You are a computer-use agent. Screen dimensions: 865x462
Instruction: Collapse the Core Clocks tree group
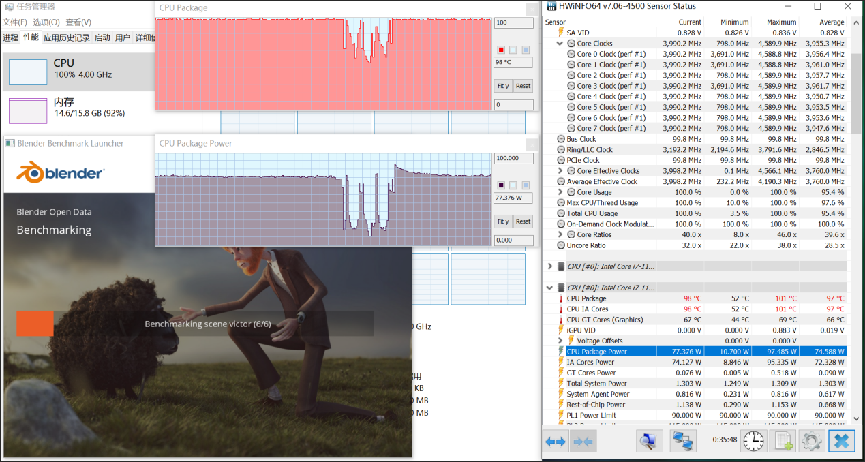[x=559, y=44]
